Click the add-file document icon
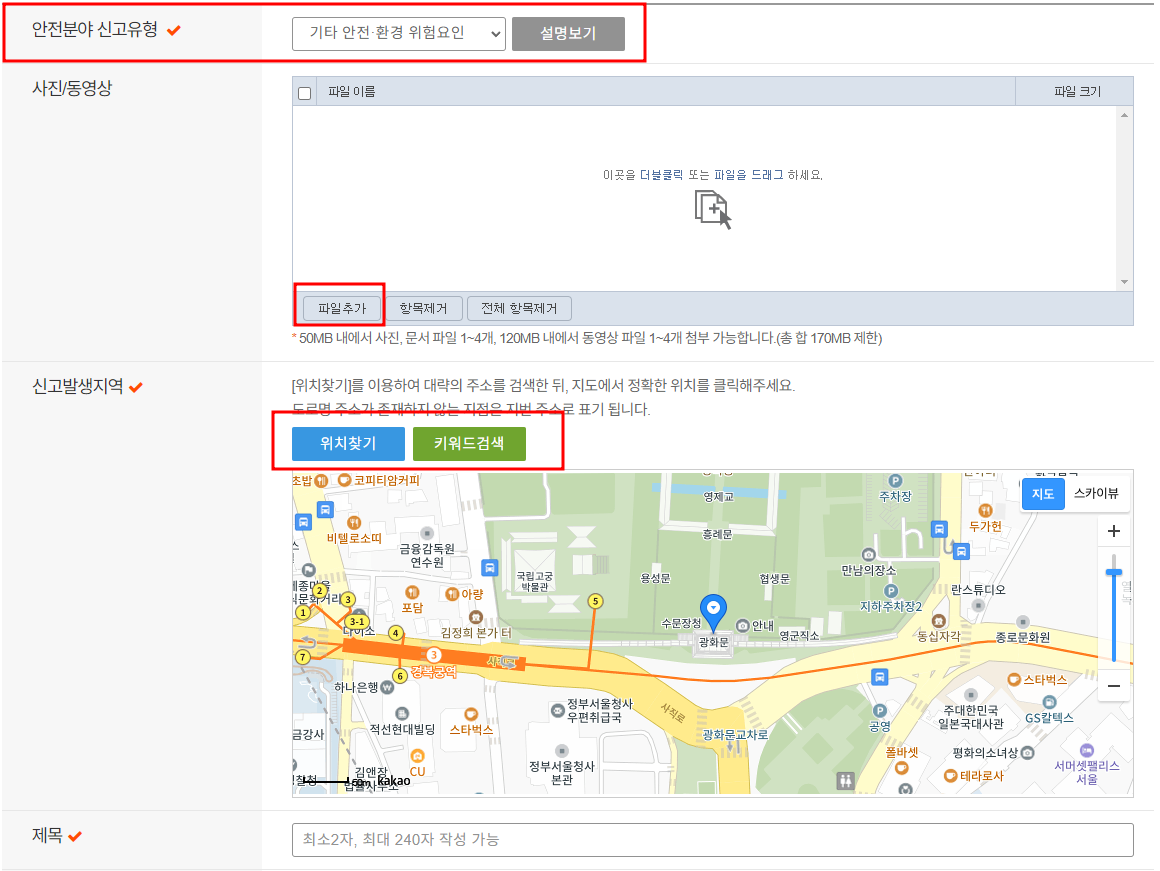Screen dimensions: 1160x871 pyautogui.click(x=712, y=209)
